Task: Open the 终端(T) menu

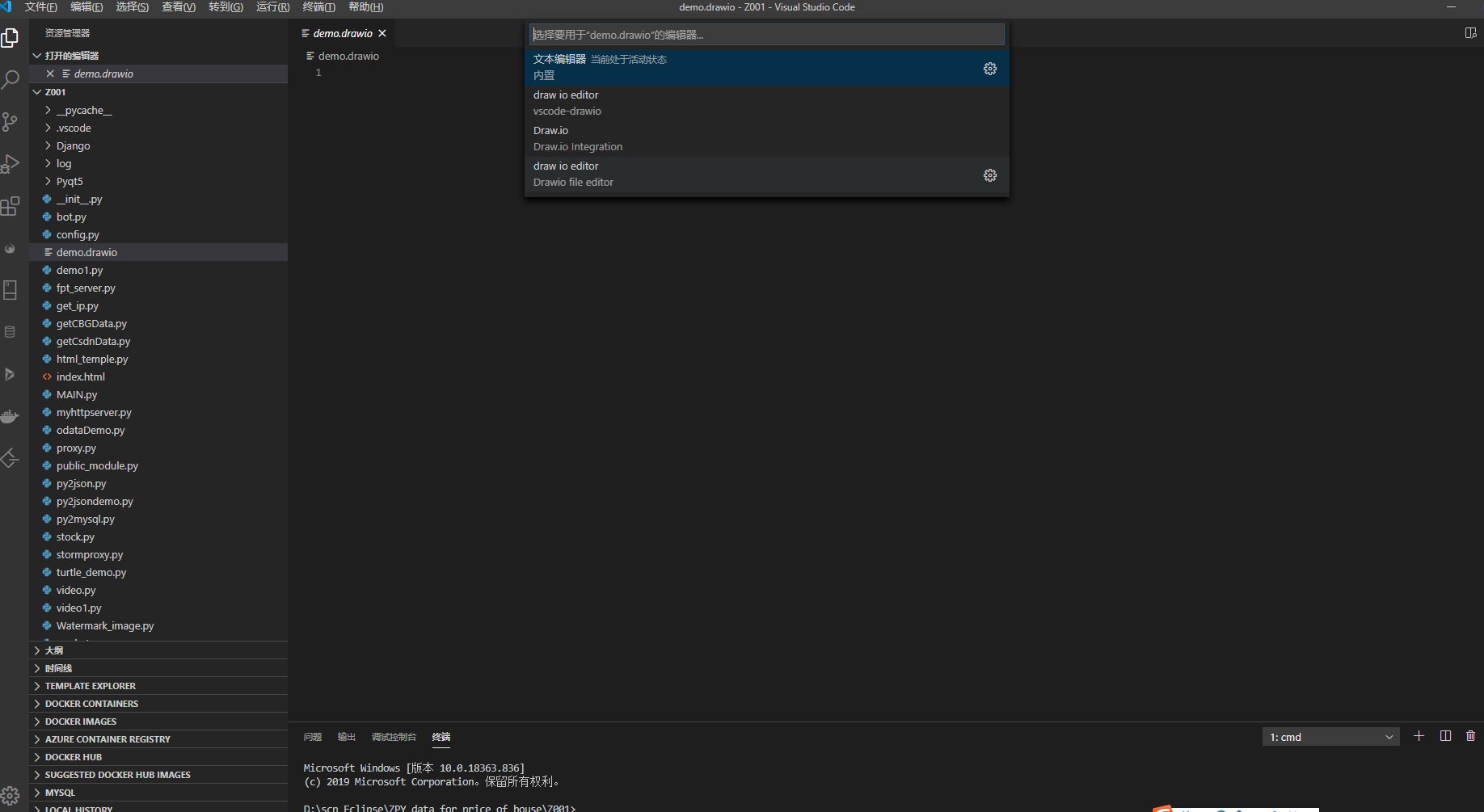Action: click(318, 7)
